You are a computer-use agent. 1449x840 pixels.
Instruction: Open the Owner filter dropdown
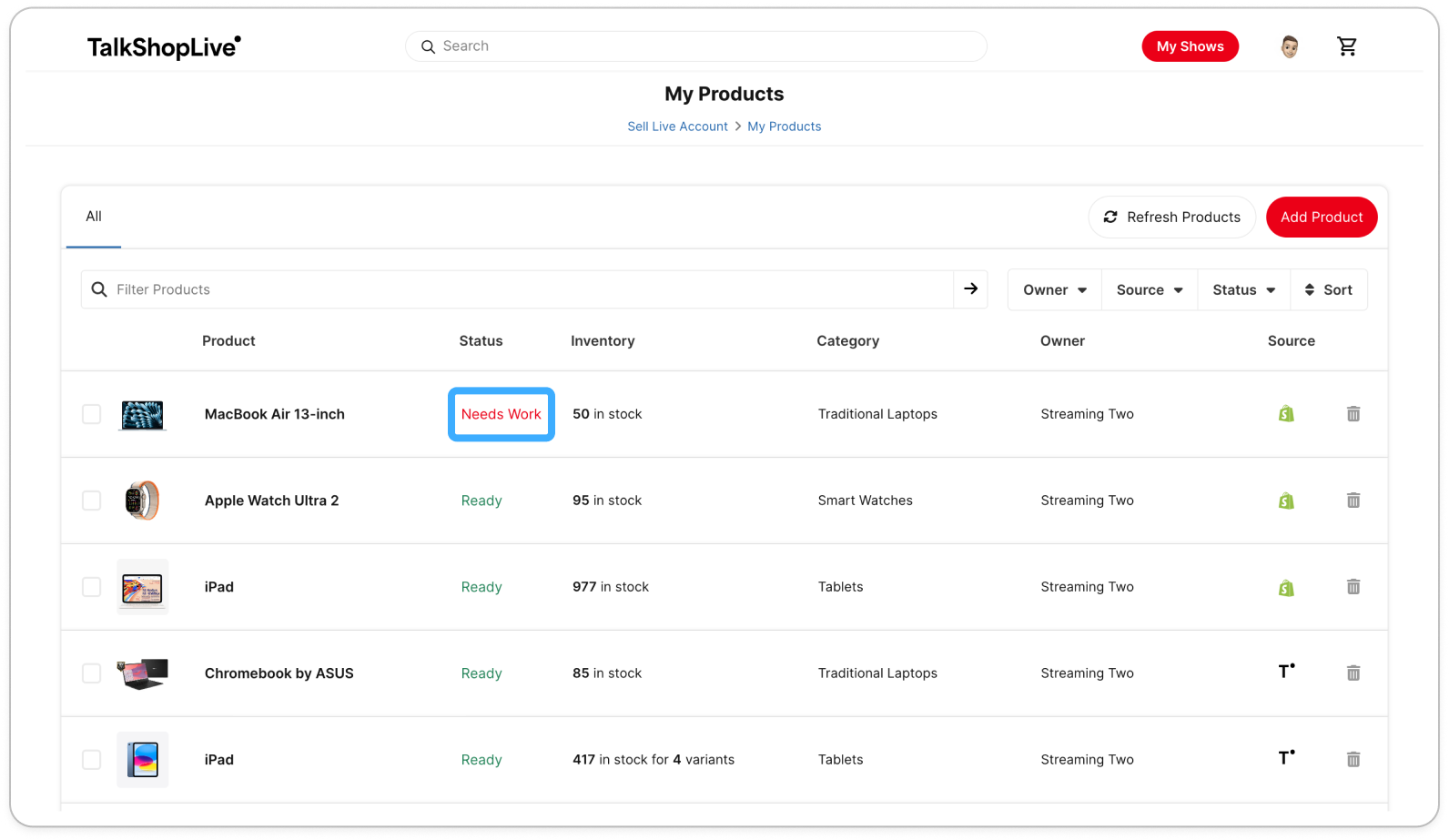pos(1055,289)
